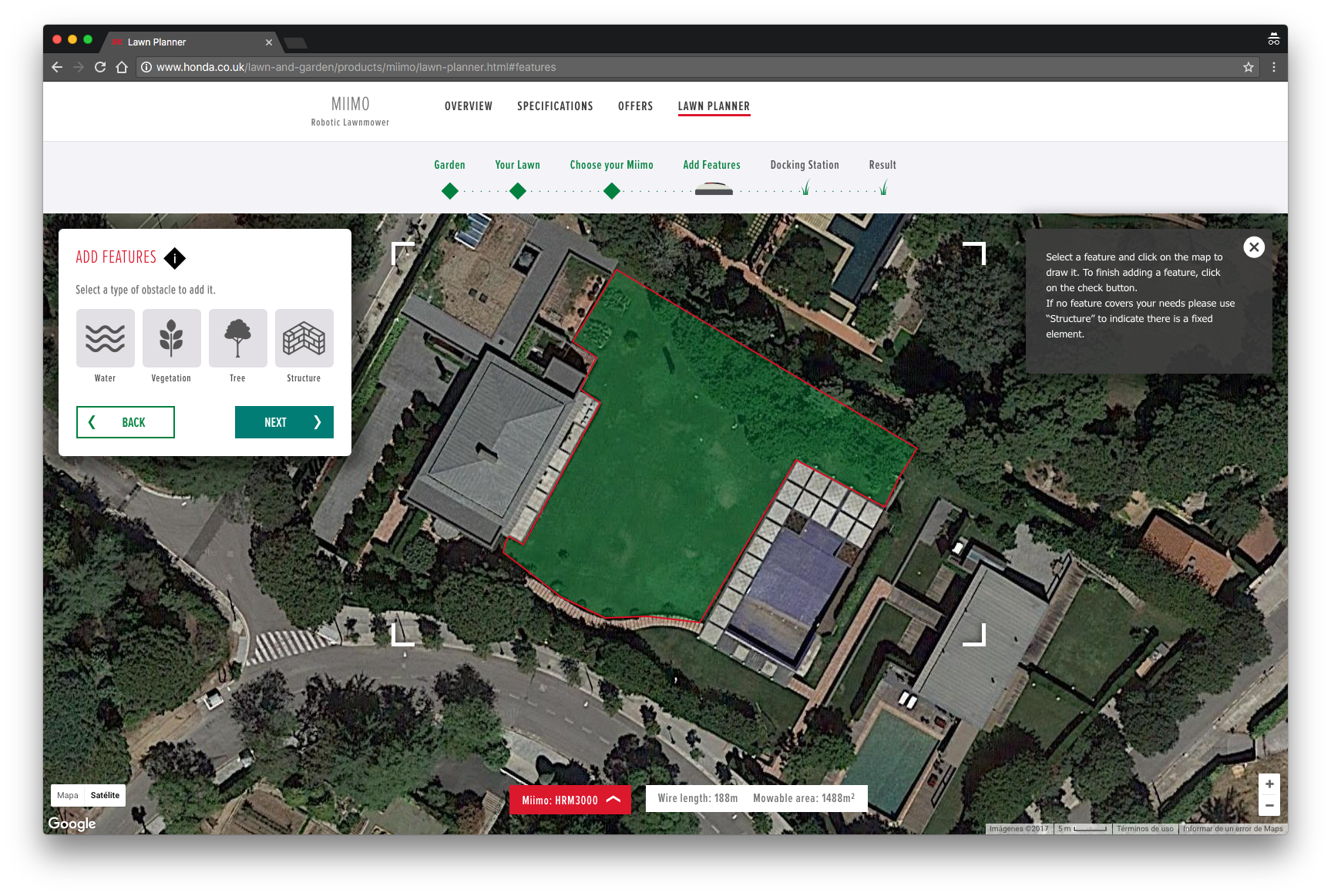The width and height of the screenshot is (1331, 896).
Task: Go to the Your Lawn step label
Action: click(517, 165)
